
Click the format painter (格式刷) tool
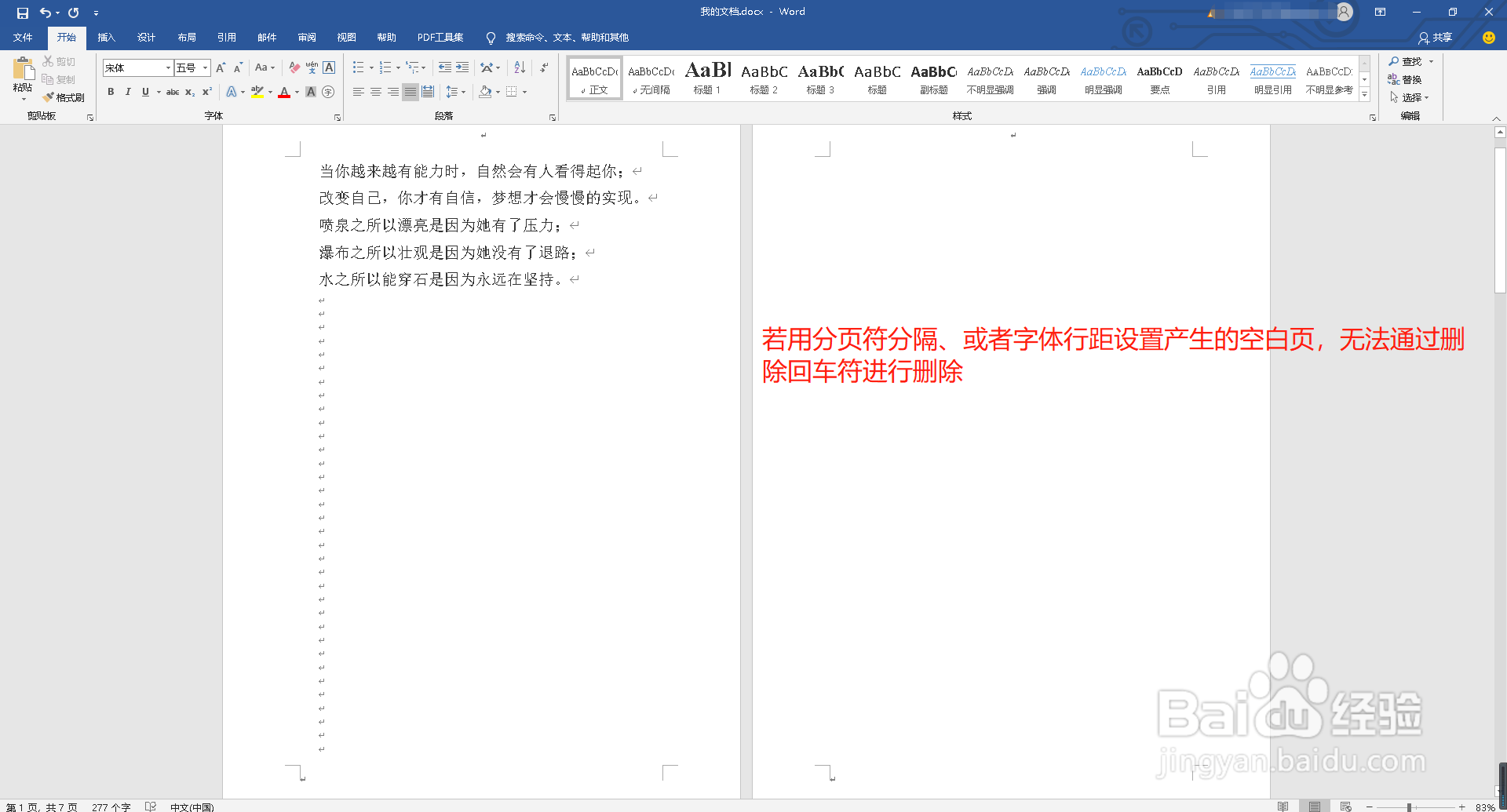click(x=64, y=97)
